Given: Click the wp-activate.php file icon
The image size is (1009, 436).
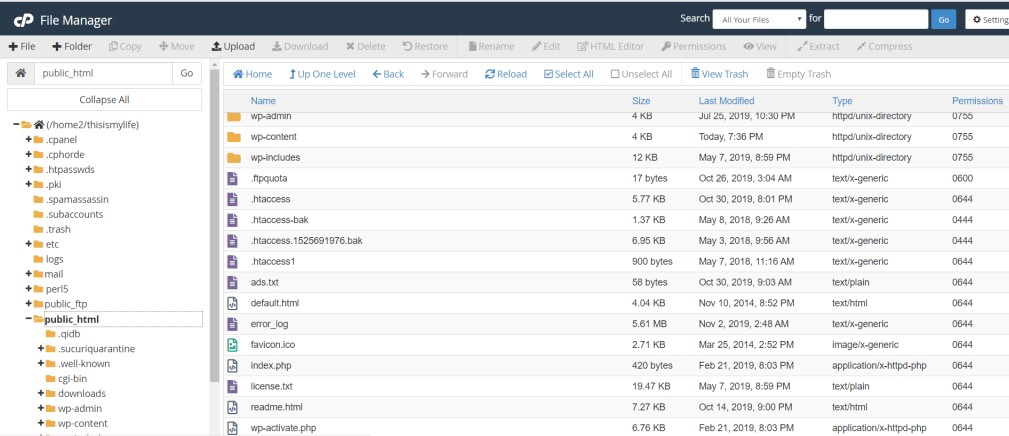Looking at the screenshot, I should (232, 428).
